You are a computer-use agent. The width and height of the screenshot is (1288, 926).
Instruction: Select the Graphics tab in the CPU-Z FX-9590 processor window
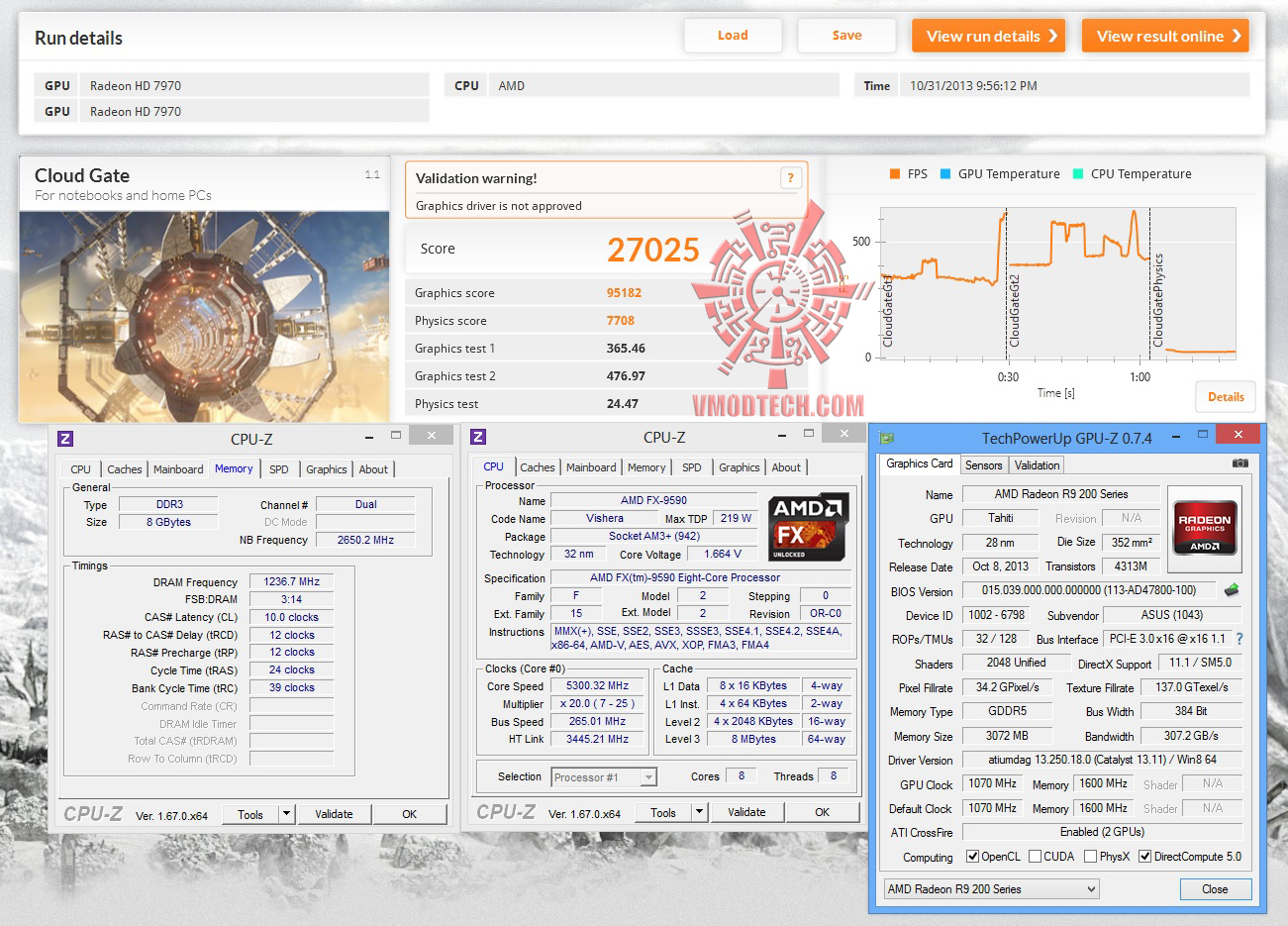740,467
